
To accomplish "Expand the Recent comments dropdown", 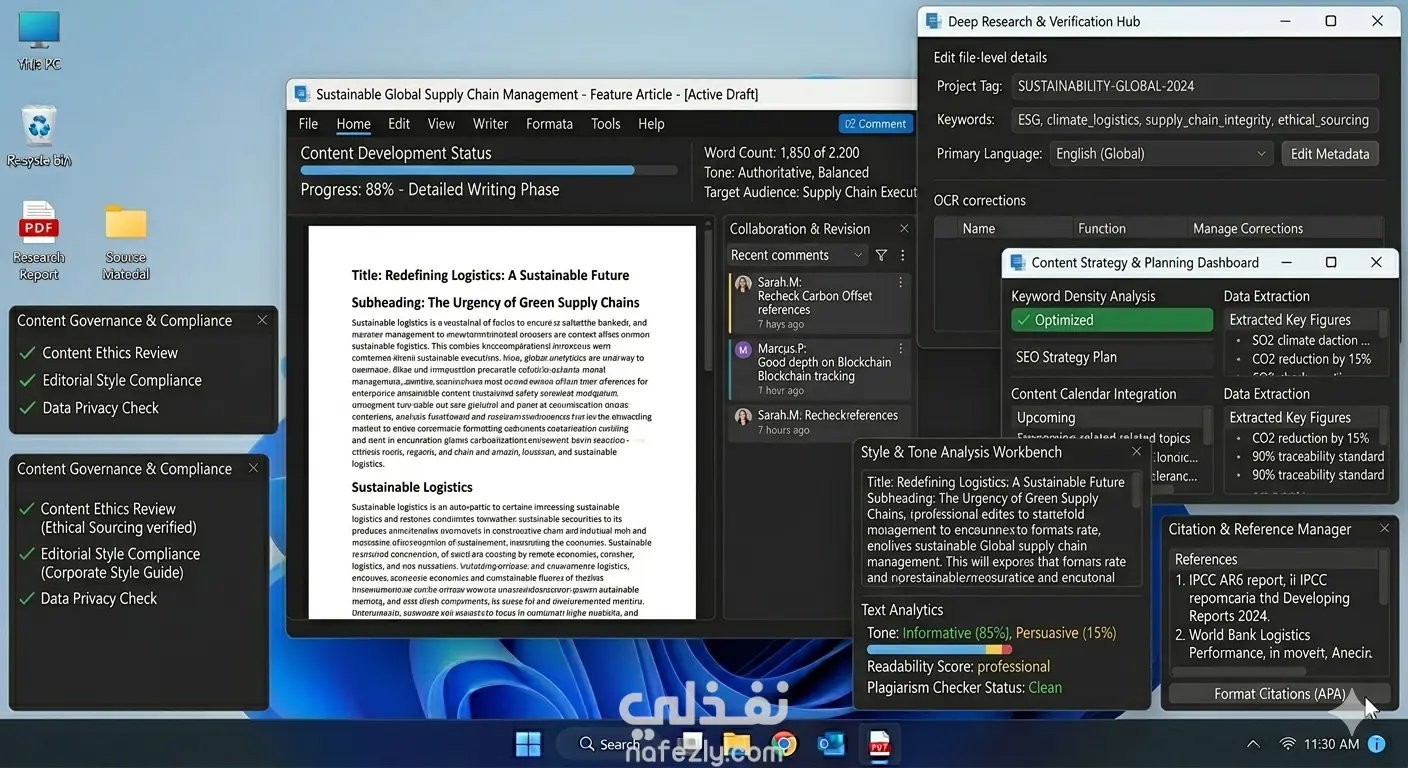I will click(797, 255).
